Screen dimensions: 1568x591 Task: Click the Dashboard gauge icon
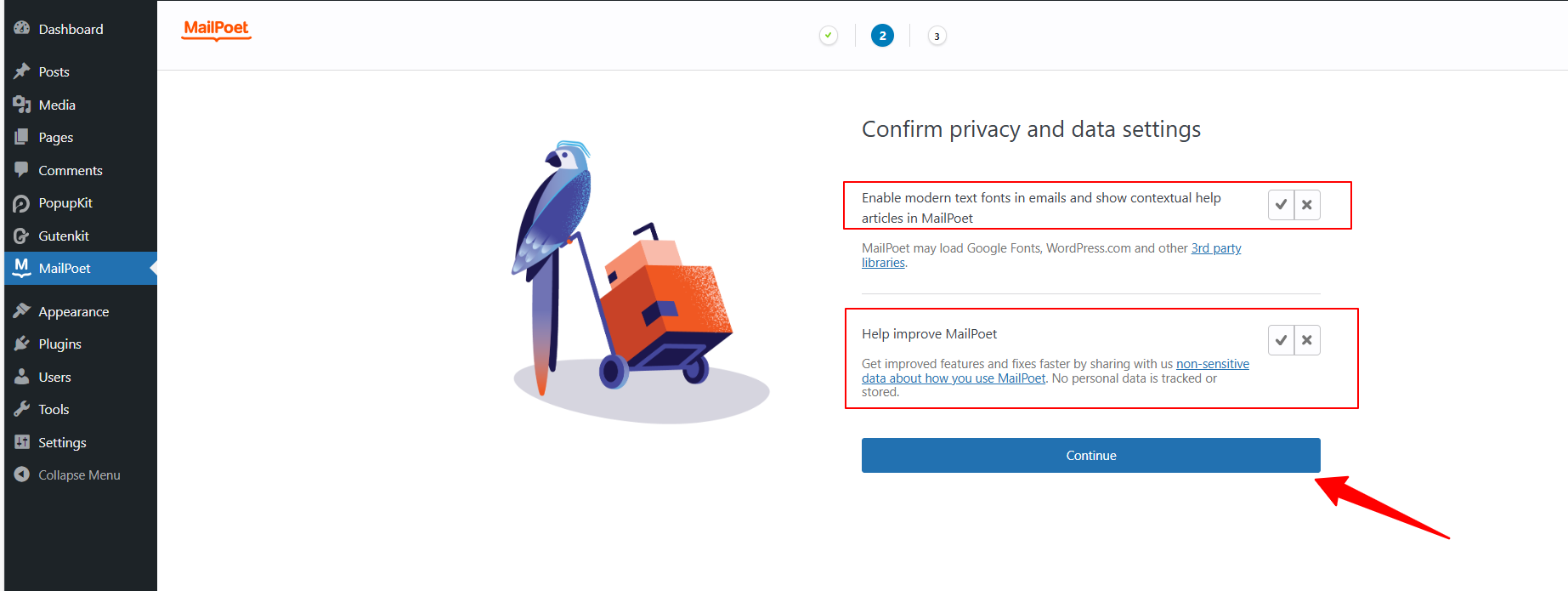(x=22, y=28)
